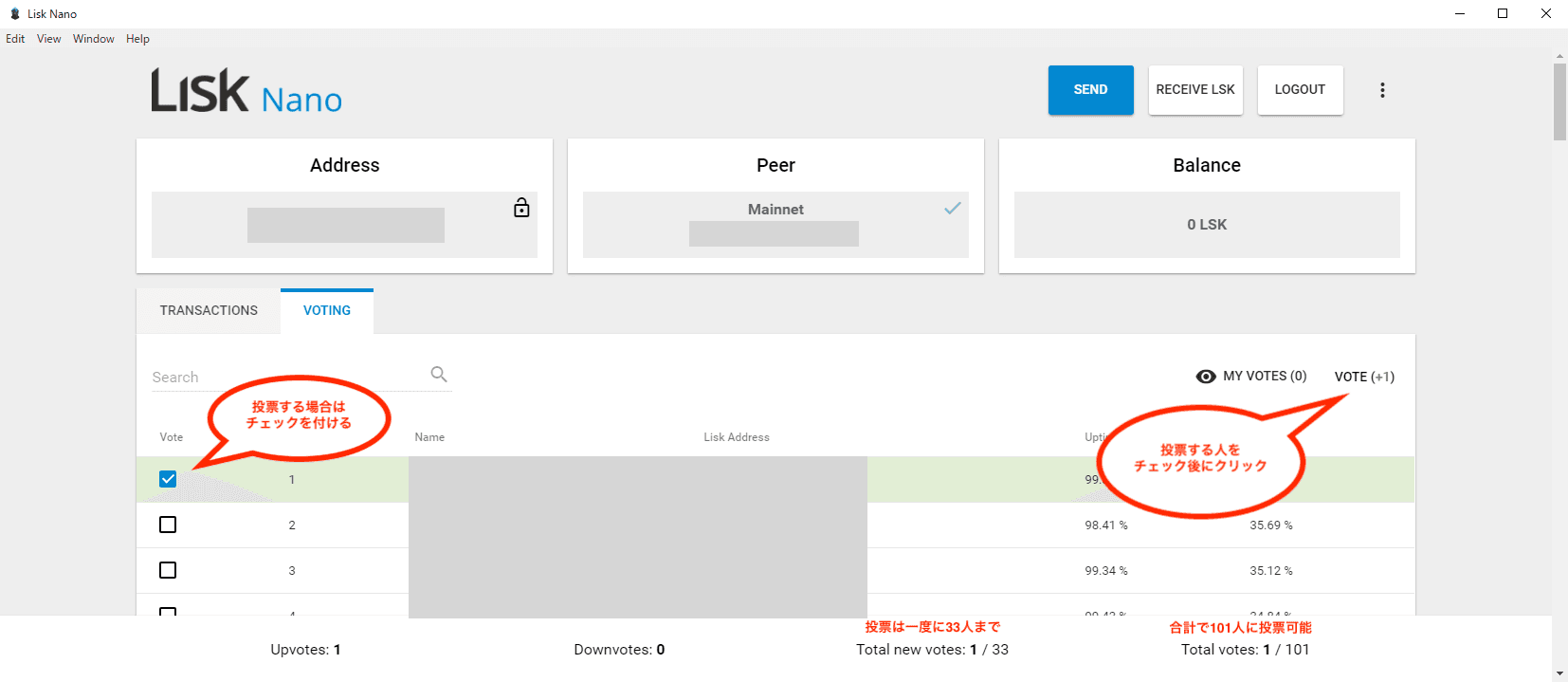
Task: Open the Help menu
Action: coord(137,39)
